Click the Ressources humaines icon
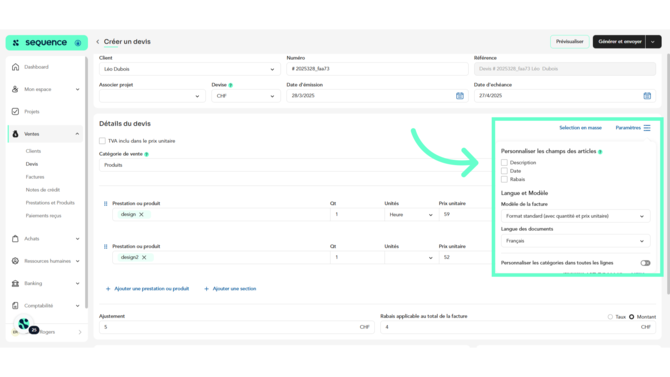 coord(15,261)
